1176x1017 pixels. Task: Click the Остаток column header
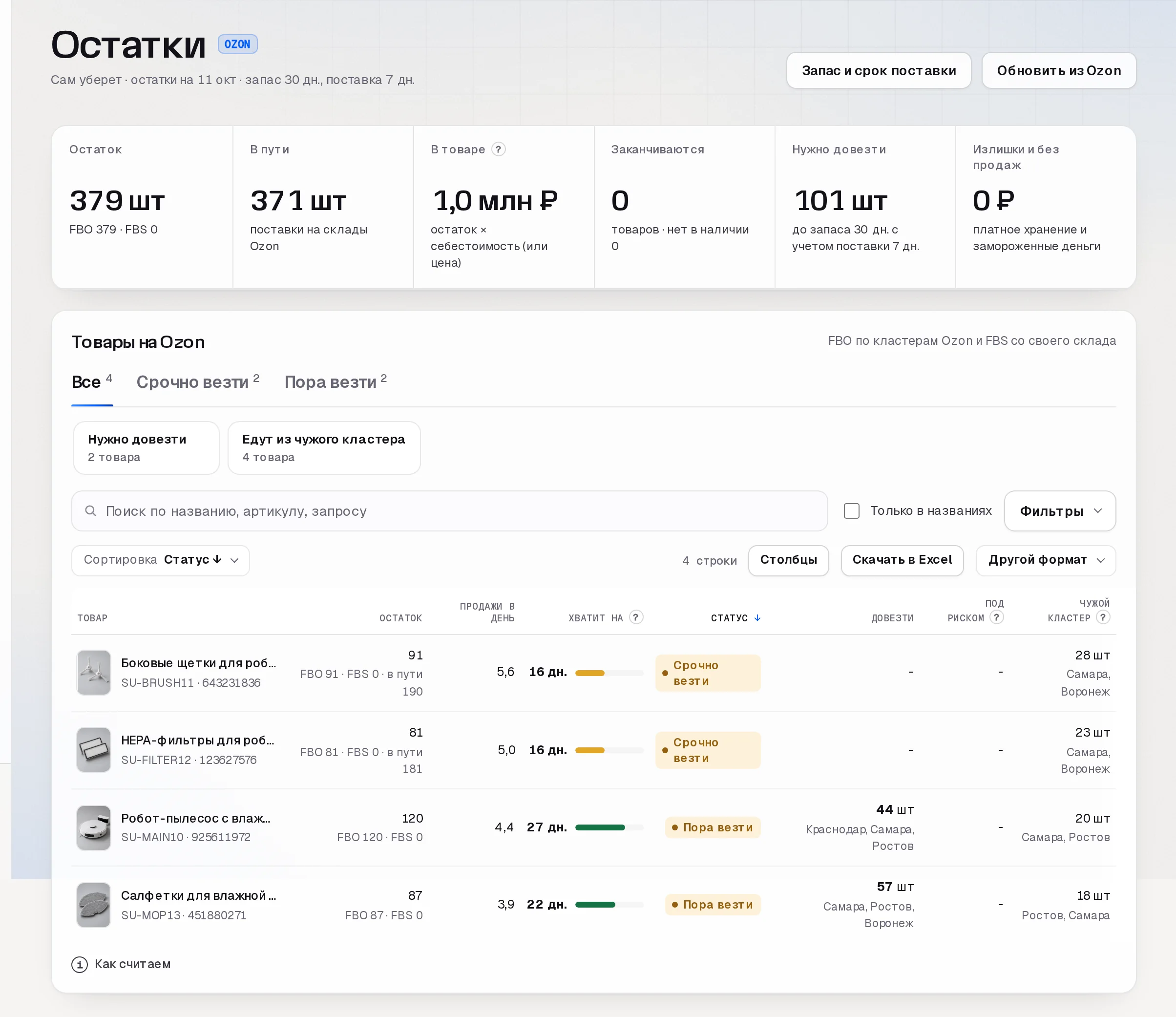(400, 618)
